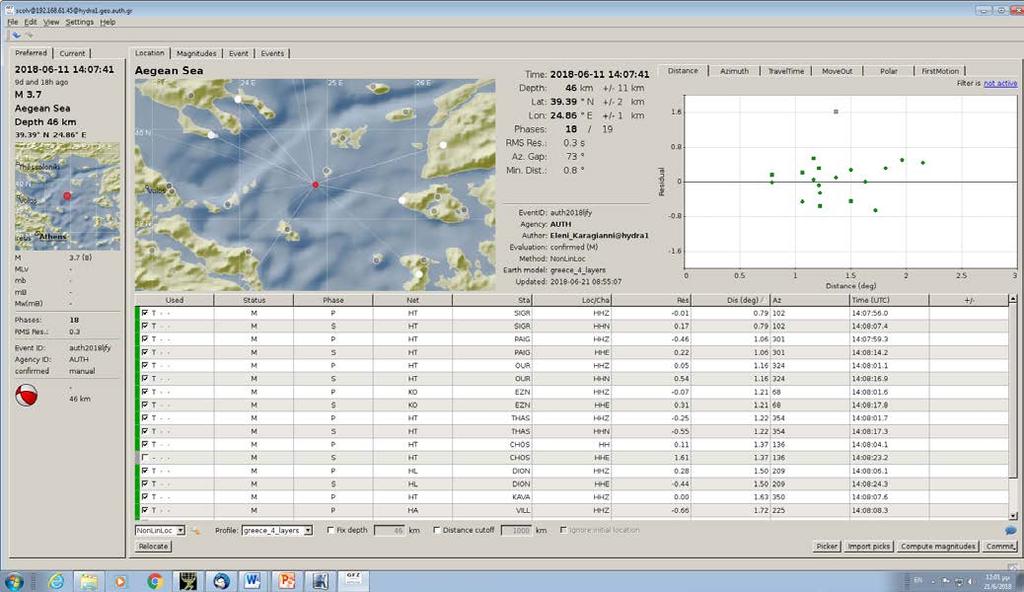
Task: Switch to the Azimuth plot tab
Action: [734, 71]
